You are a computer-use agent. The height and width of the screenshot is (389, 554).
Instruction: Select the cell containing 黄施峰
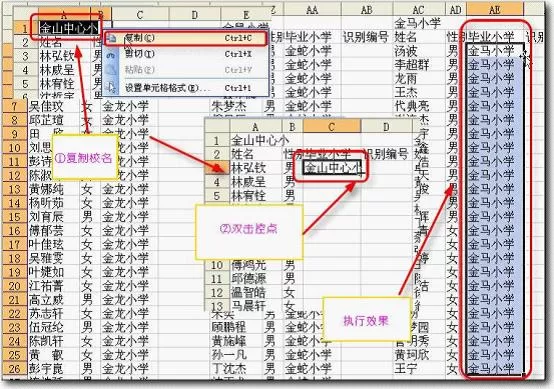click(x=236, y=341)
